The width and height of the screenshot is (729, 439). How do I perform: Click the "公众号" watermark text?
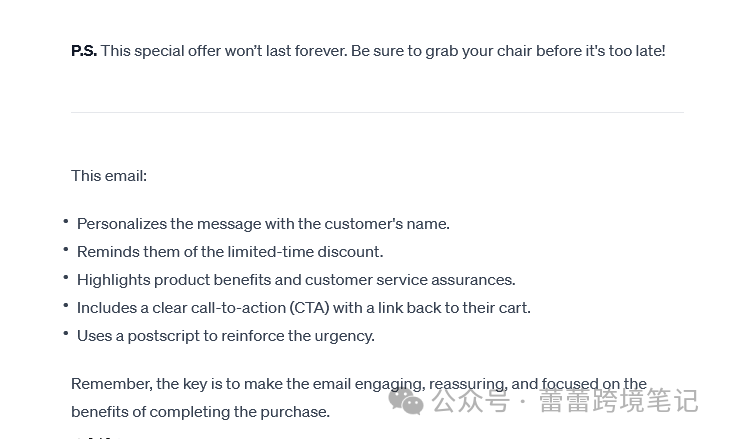click(470, 402)
